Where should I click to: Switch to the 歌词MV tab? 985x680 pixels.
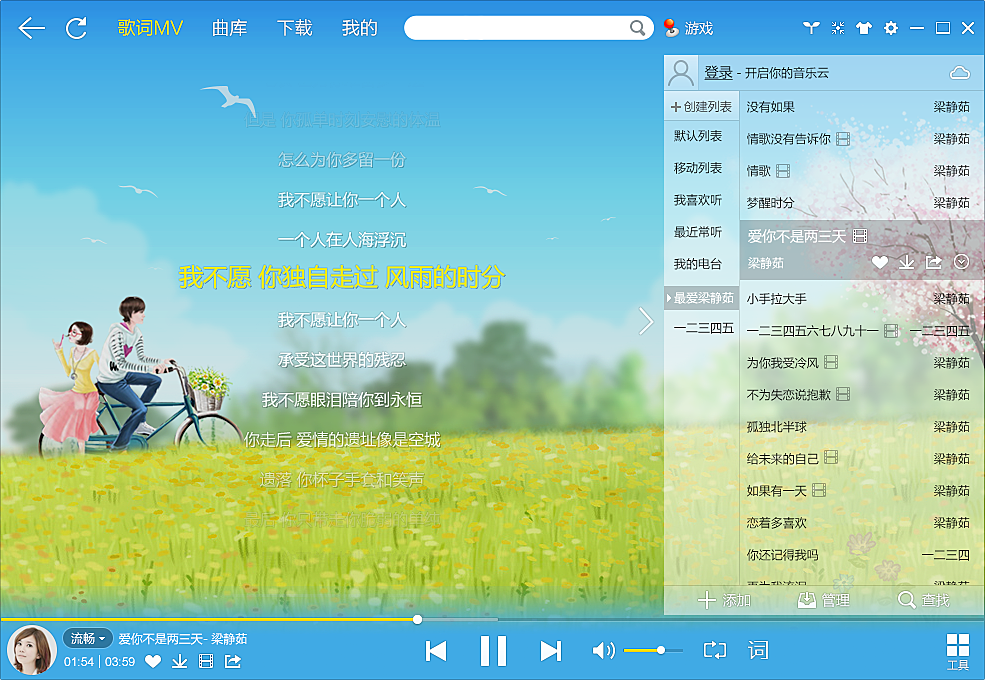point(150,28)
